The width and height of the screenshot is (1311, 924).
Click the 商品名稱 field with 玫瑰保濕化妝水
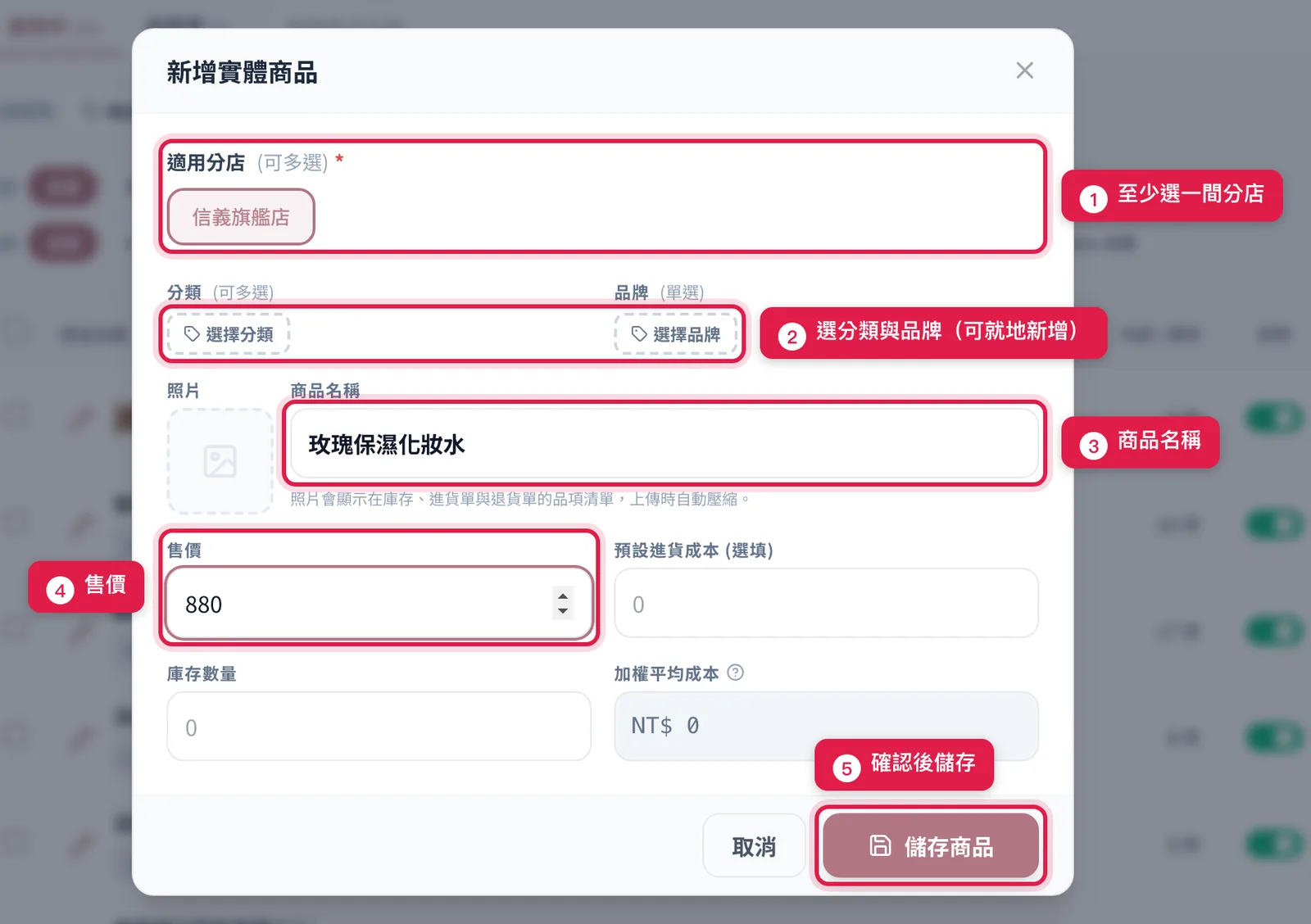[665, 443]
